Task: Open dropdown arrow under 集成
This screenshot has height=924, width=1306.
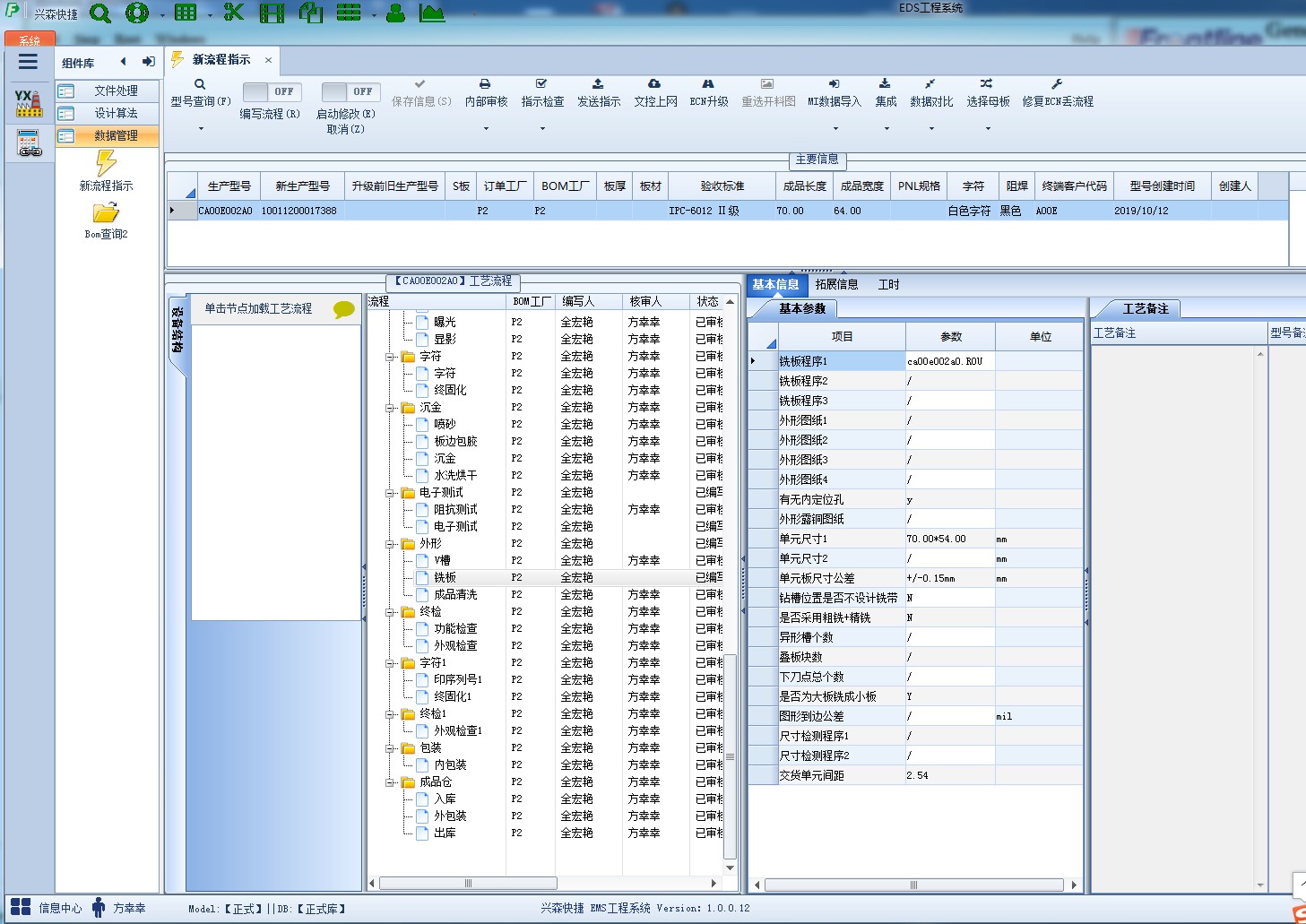Action: pos(886,129)
